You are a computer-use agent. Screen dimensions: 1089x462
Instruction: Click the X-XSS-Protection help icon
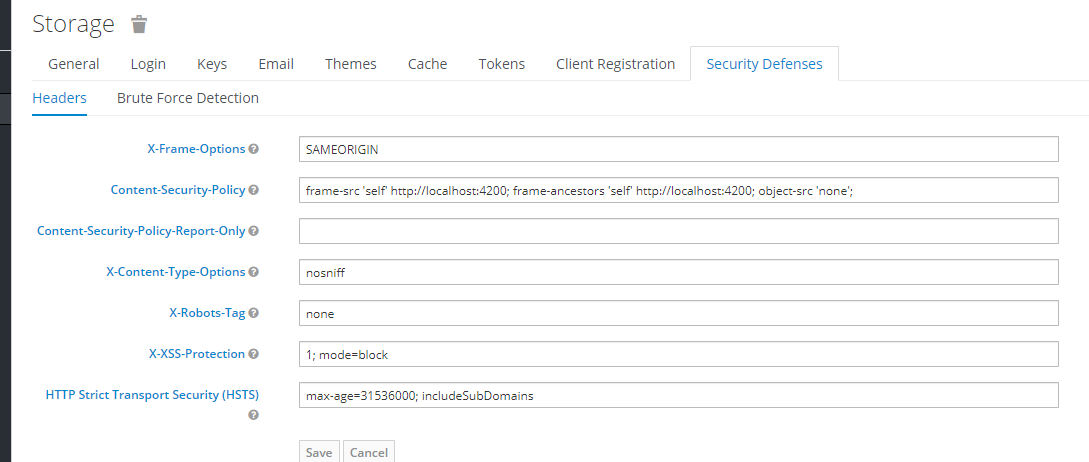(x=254, y=354)
